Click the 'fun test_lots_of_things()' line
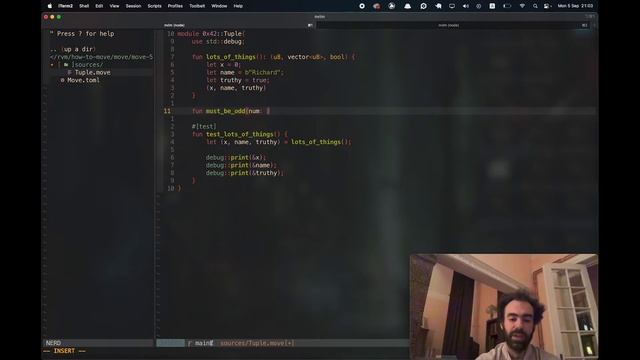Viewport: 640px width, 360px height. tap(240, 134)
